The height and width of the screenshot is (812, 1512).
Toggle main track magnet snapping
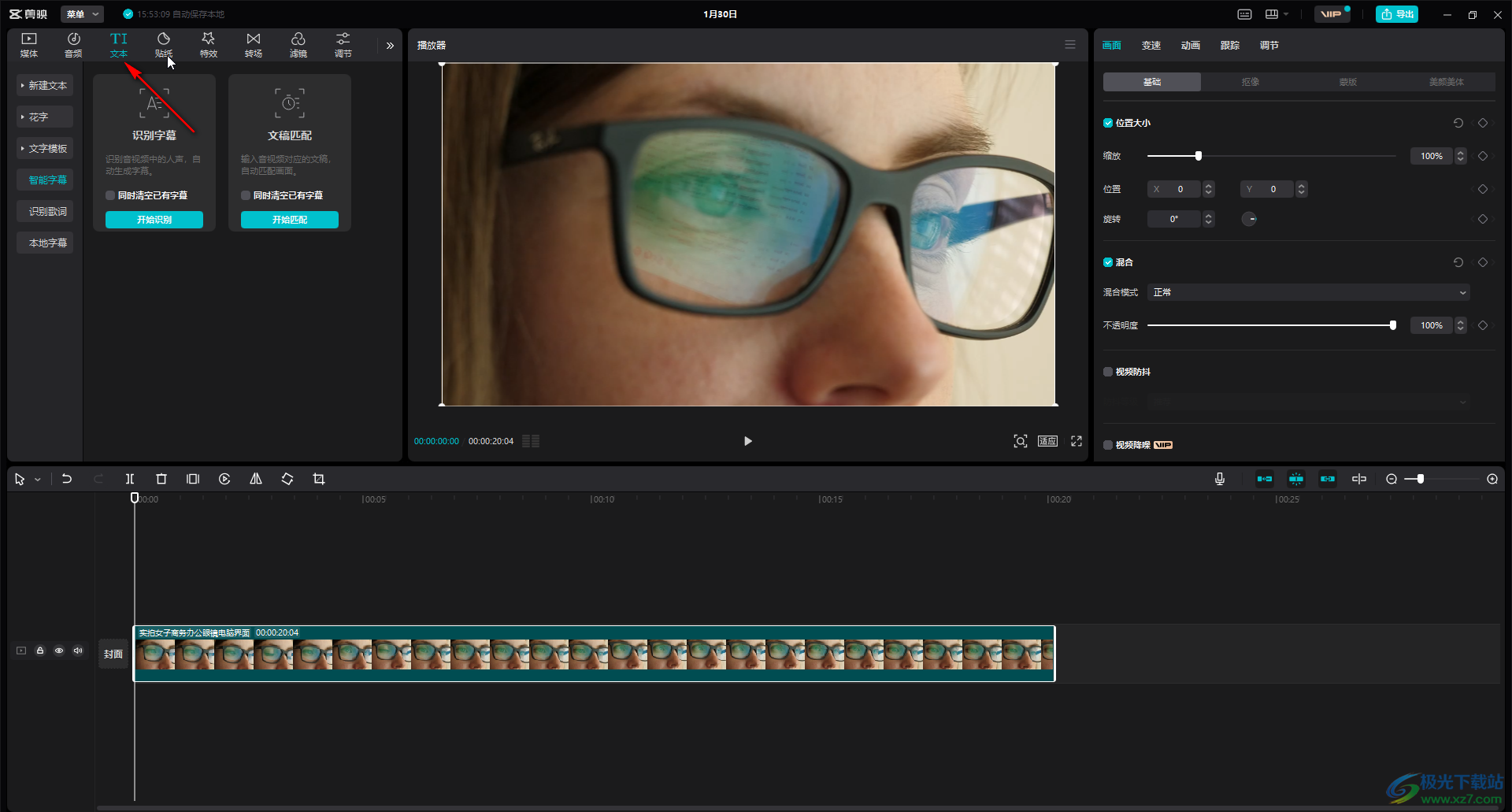click(x=1265, y=479)
